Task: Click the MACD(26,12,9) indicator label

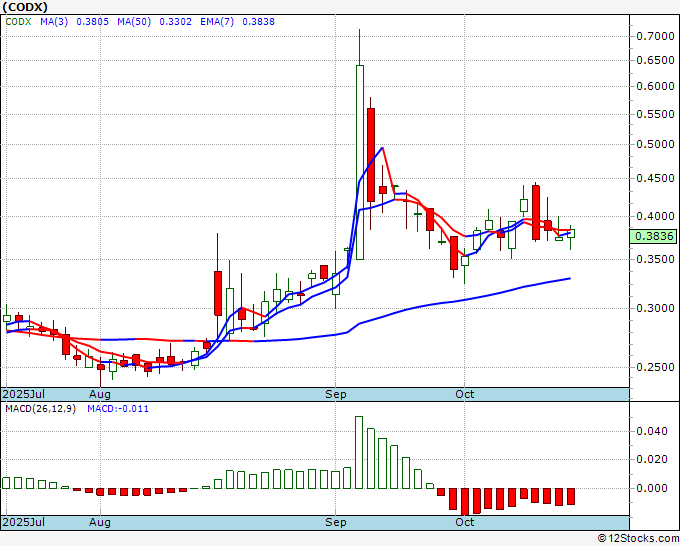Action: (x=40, y=409)
